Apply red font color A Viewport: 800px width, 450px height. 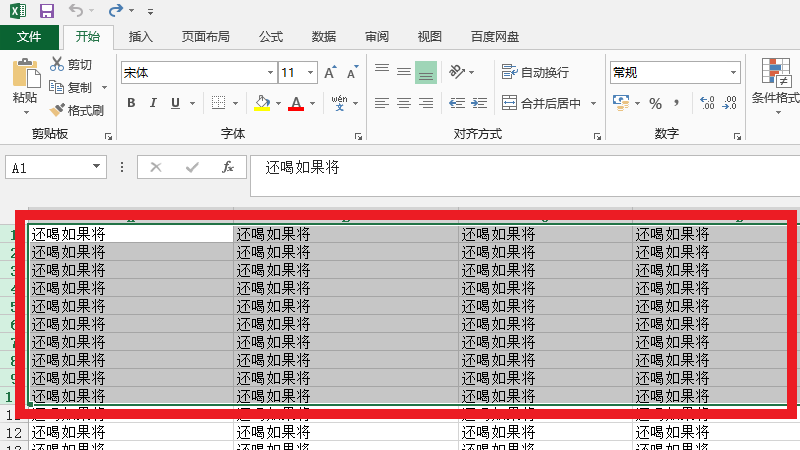click(296, 103)
